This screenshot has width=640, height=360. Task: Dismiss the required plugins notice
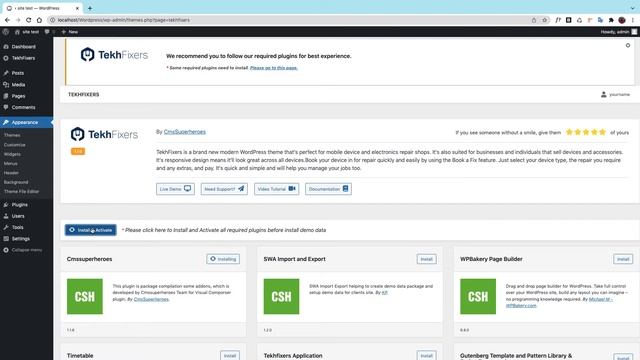coord(628,45)
